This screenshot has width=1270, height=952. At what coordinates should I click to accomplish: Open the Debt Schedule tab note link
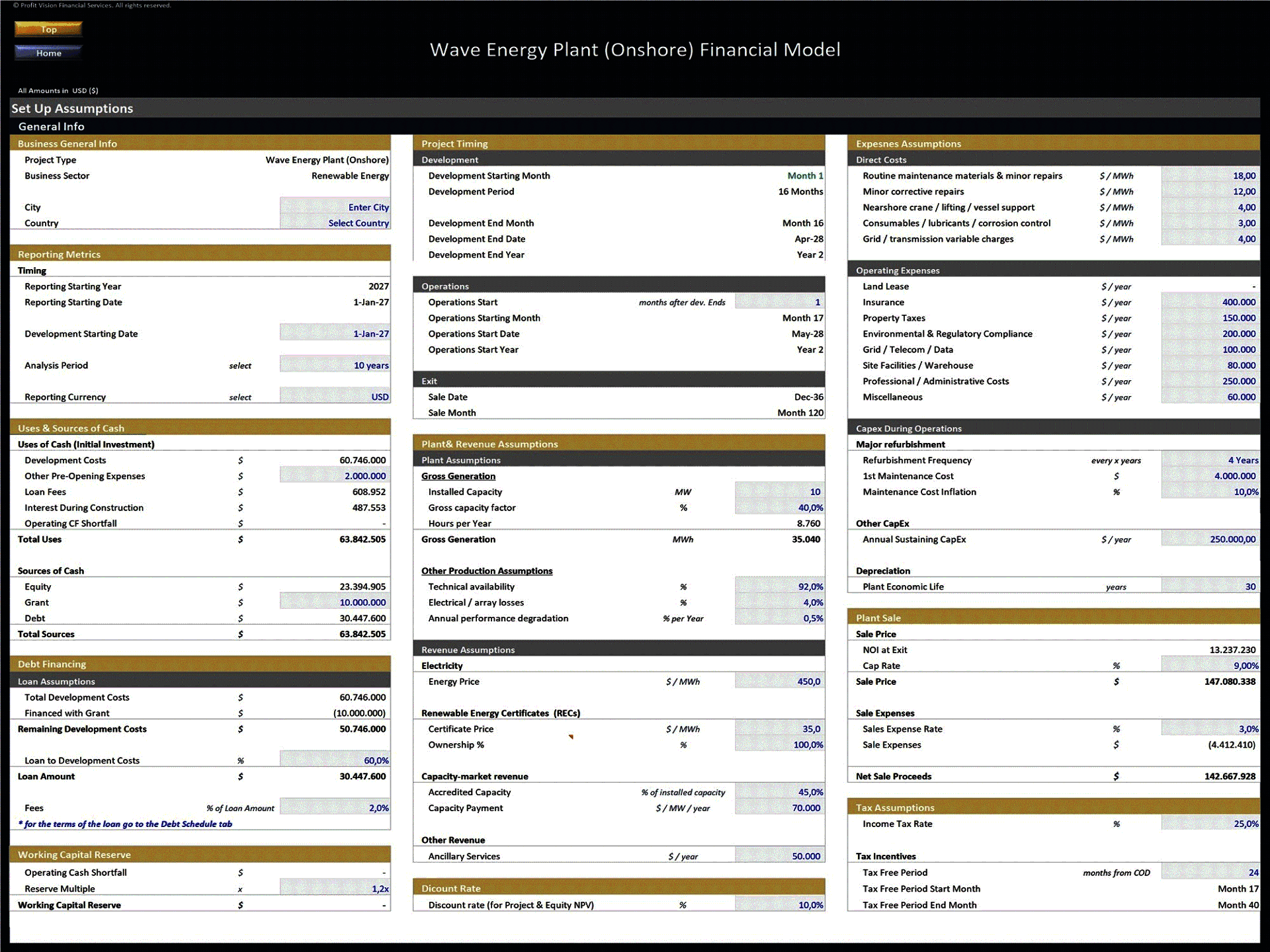click(x=126, y=824)
